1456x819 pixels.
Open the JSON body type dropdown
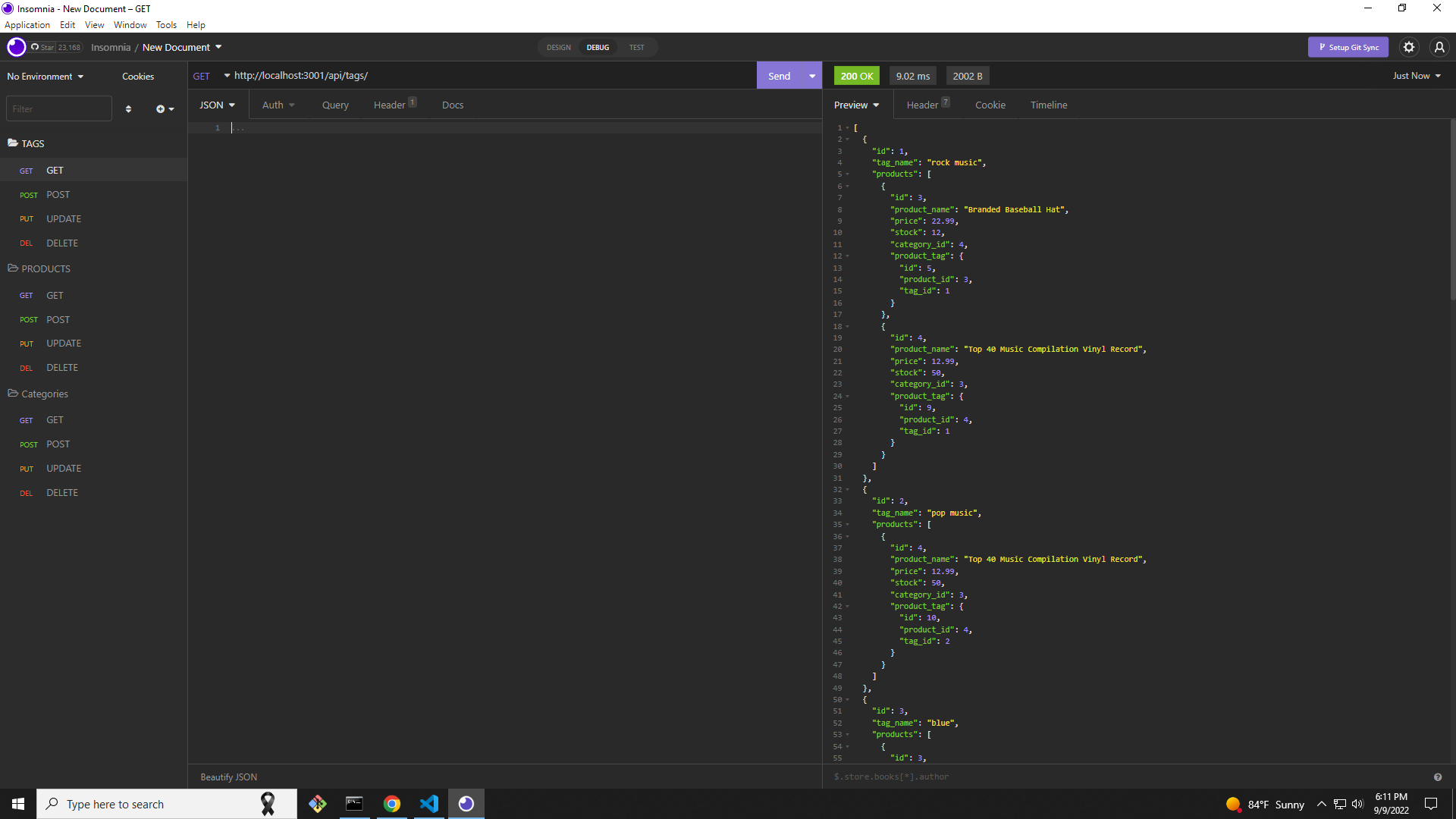pos(217,104)
